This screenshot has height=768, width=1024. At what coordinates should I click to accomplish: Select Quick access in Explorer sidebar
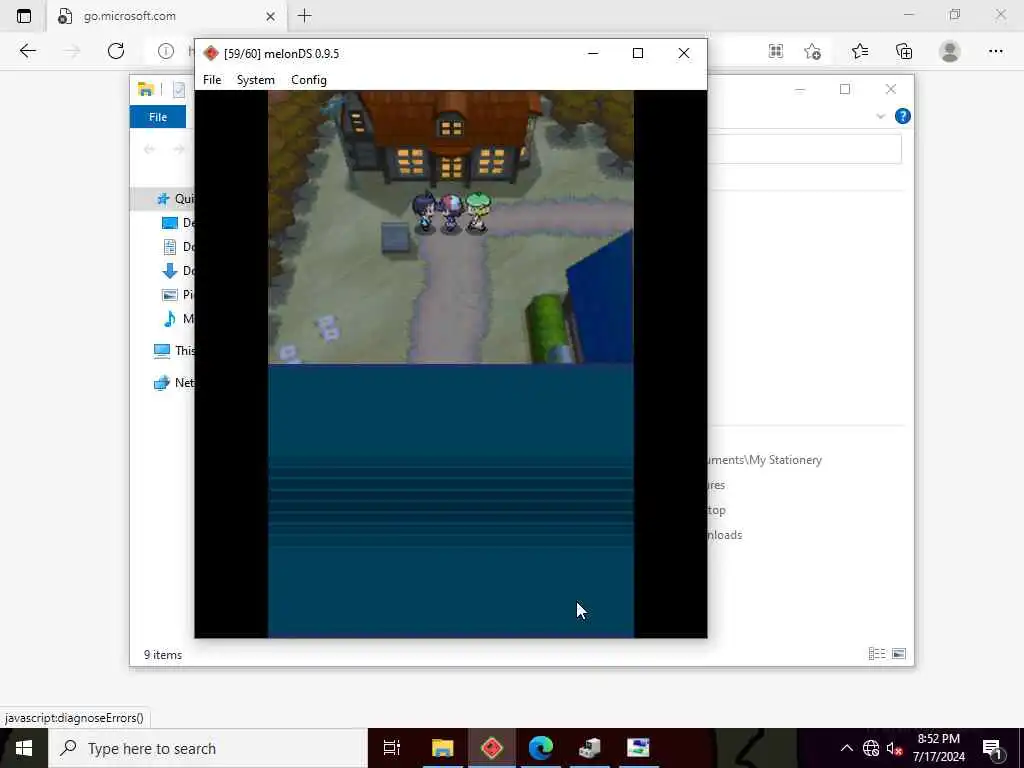[175, 199]
